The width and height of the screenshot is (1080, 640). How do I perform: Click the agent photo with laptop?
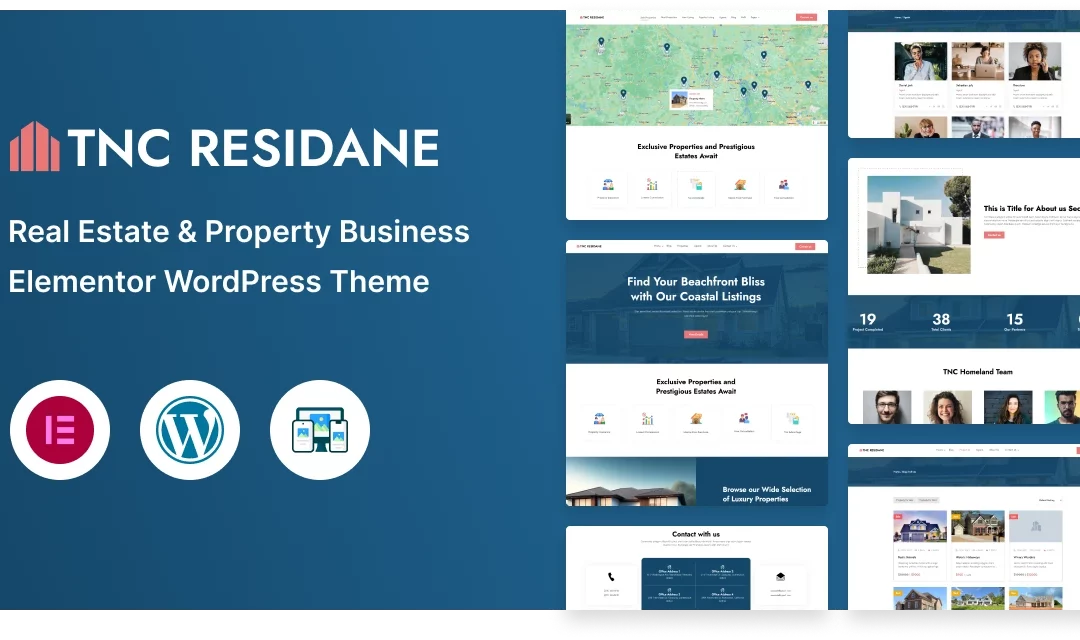977,61
